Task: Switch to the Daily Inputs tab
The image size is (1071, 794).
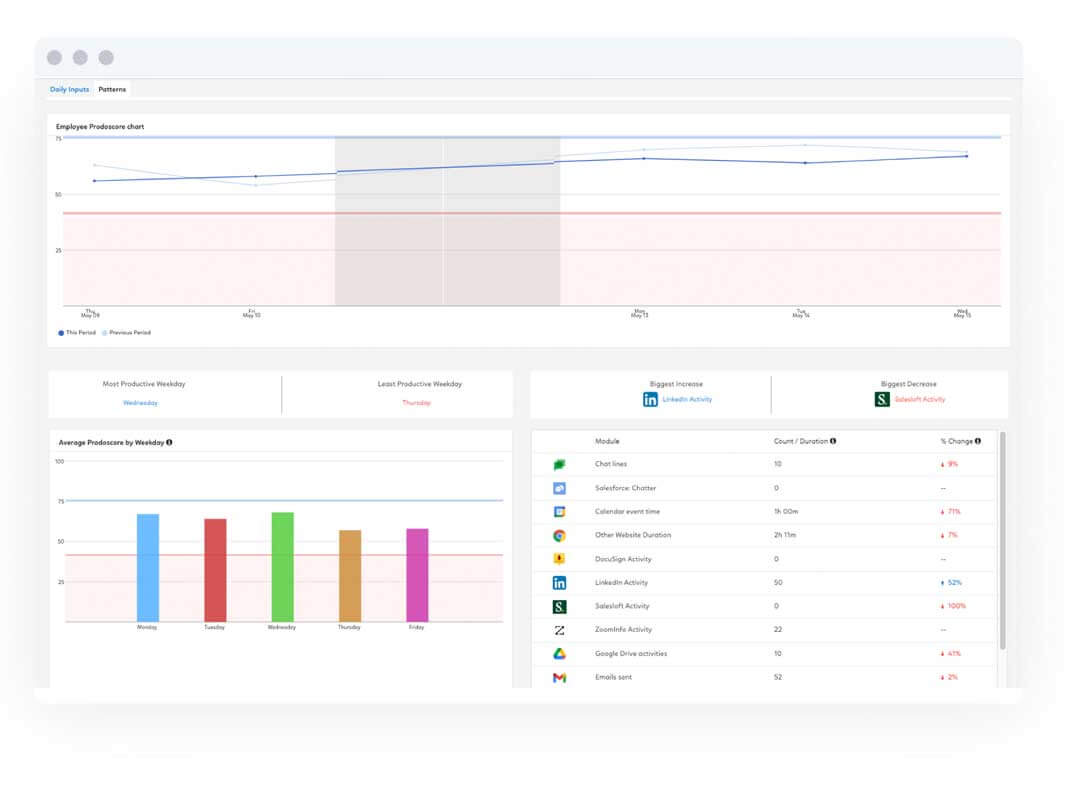Action: [x=69, y=89]
